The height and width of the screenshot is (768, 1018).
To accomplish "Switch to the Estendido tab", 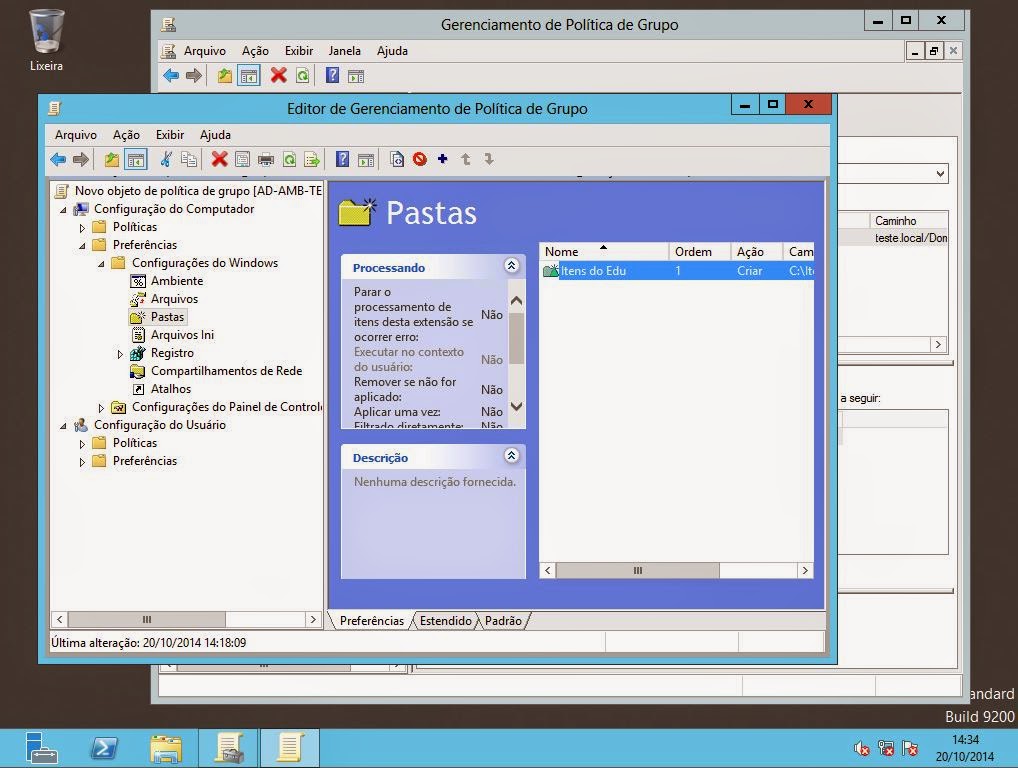I will [x=445, y=621].
